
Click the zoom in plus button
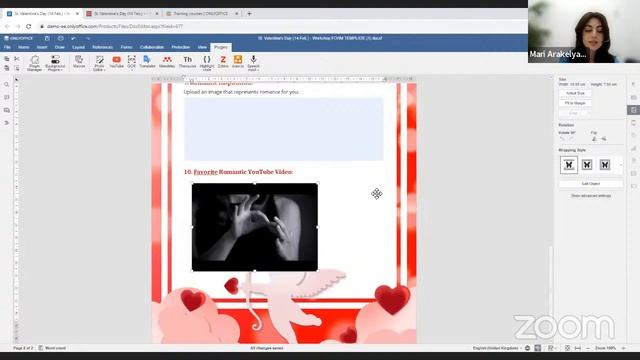(x=623, y=348)
